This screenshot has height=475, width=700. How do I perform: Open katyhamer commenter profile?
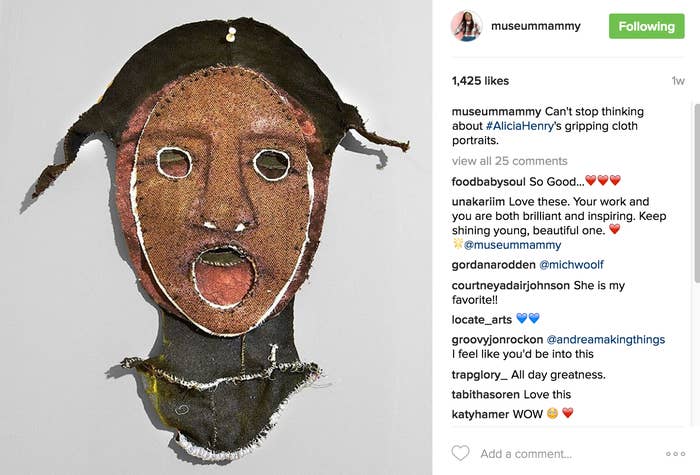(x=480, y=414)
